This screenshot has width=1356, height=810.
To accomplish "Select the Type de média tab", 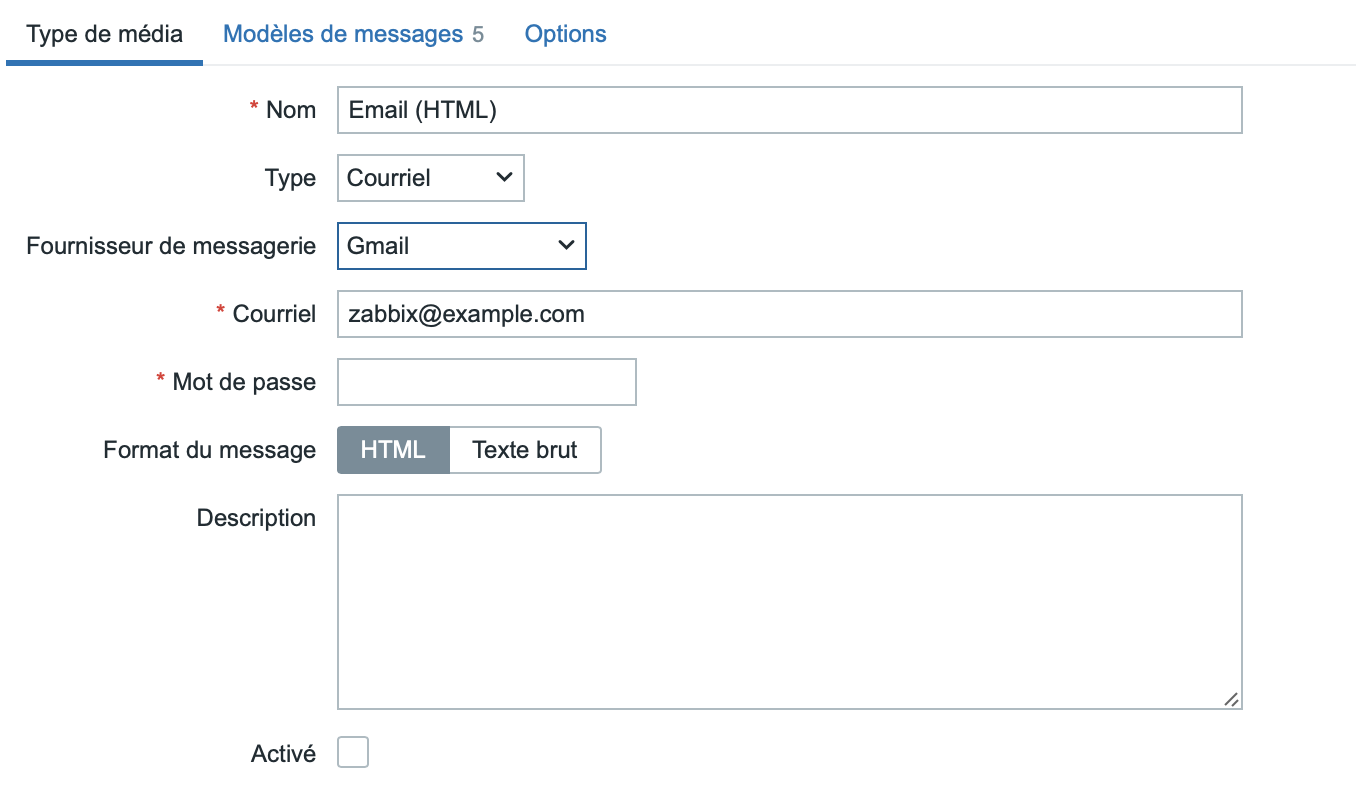I will [104, 34].
